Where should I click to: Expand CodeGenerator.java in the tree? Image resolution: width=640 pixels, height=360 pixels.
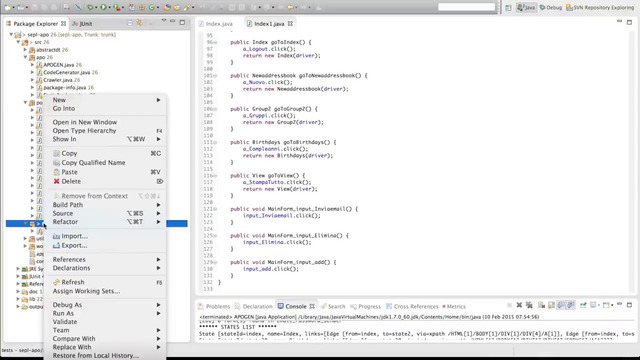32,72
